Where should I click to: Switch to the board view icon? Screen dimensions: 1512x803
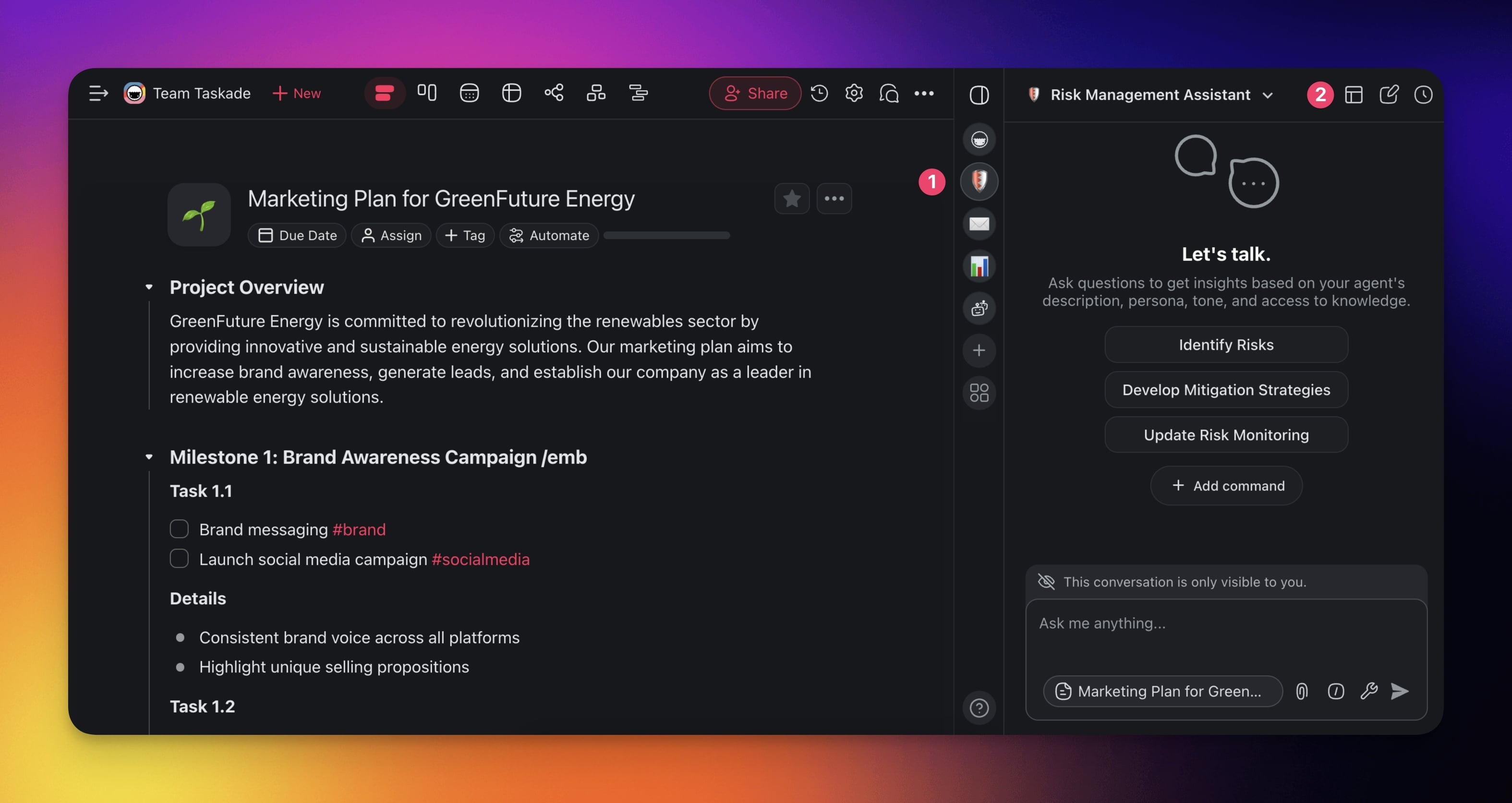pos(427,93)
